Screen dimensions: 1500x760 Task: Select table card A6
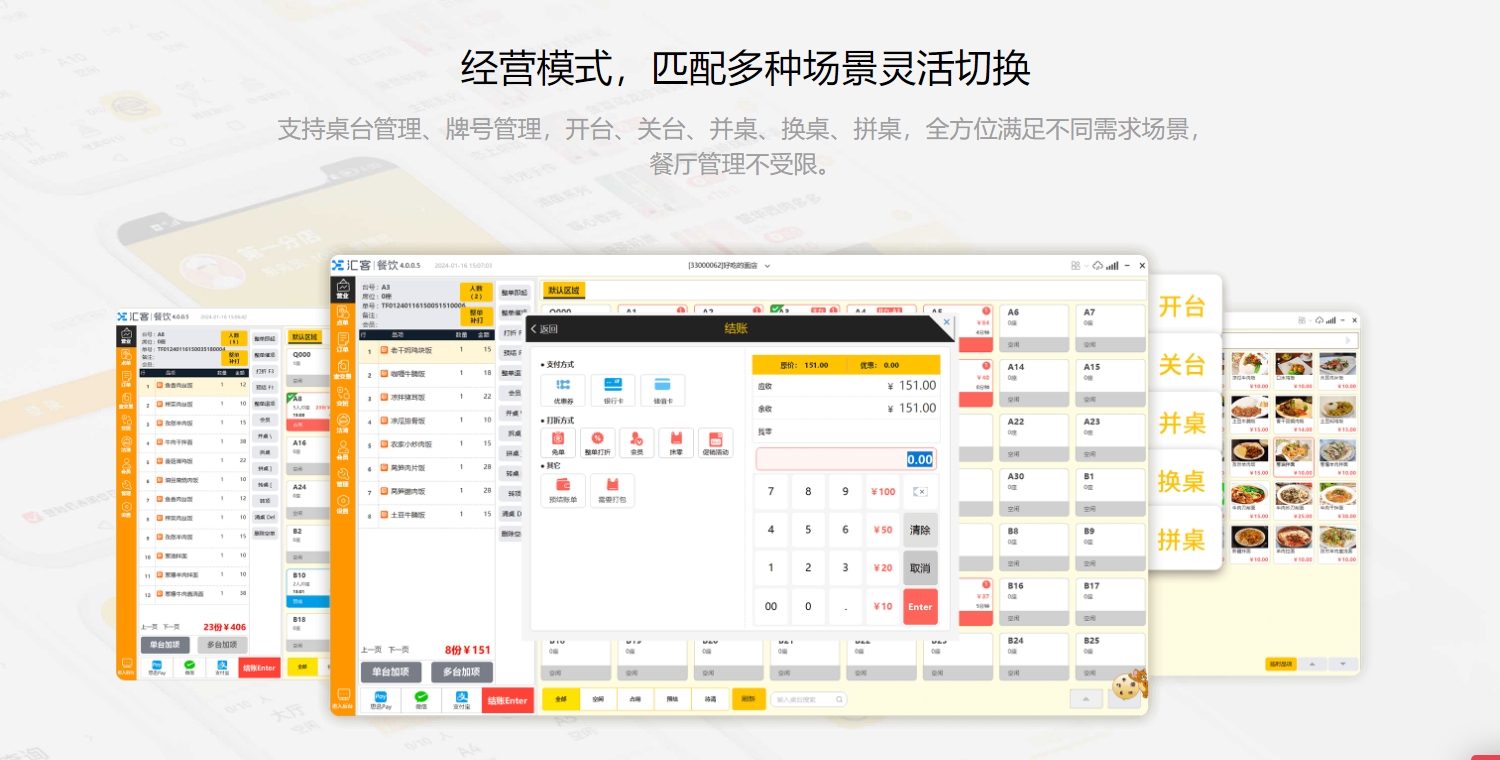[x=1034, y=327]
